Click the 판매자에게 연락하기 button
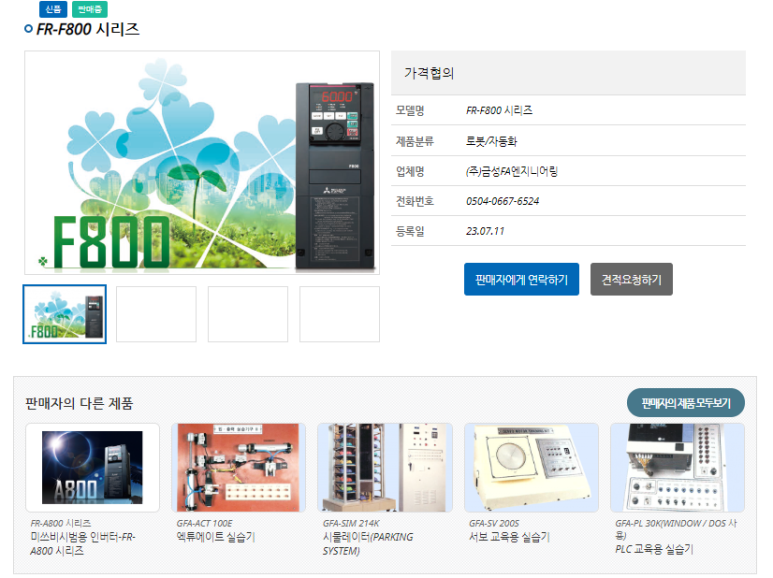Image resolution: width=773 pixels, height=578 pixels. click(x=521, y=279)
